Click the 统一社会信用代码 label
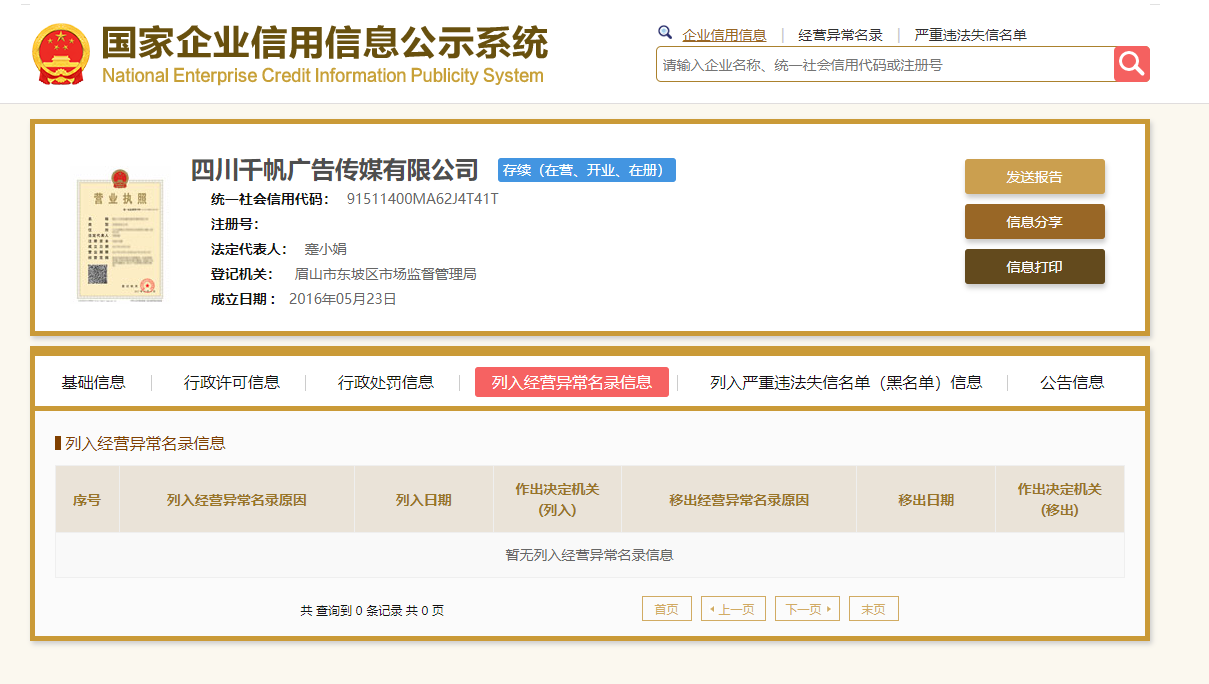The width and height of the screenshot is (1209, 684). 270,199
